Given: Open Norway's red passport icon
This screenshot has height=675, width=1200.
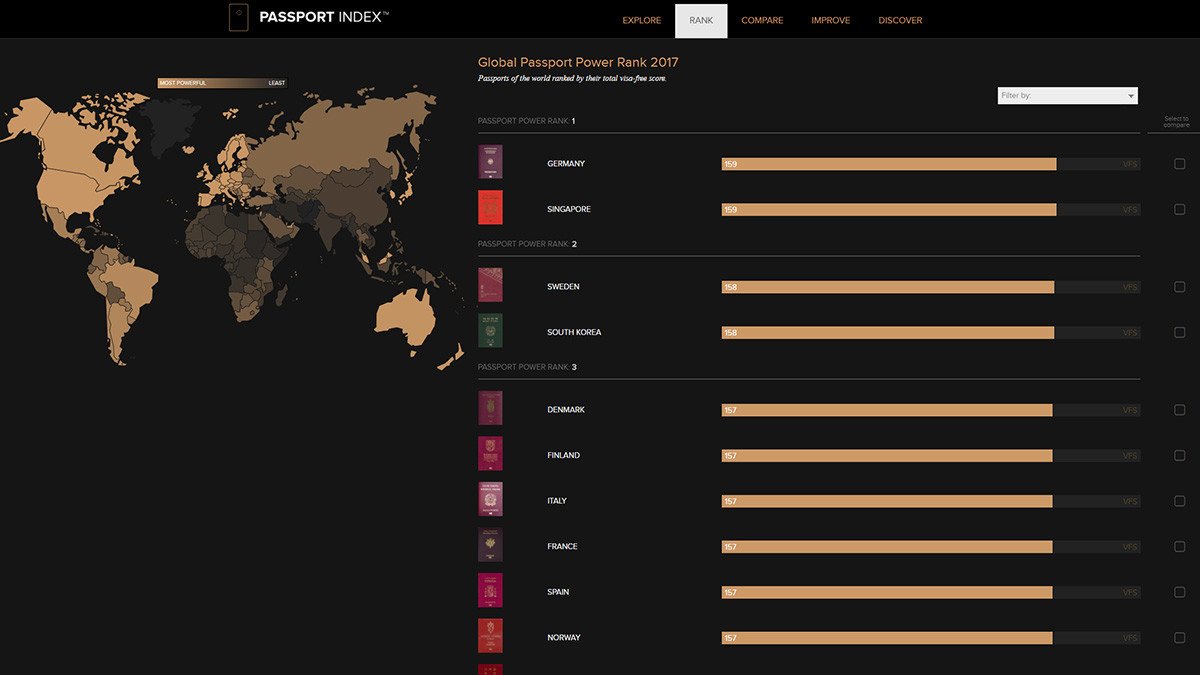Looking at the screenshot, I should [490, 636].
